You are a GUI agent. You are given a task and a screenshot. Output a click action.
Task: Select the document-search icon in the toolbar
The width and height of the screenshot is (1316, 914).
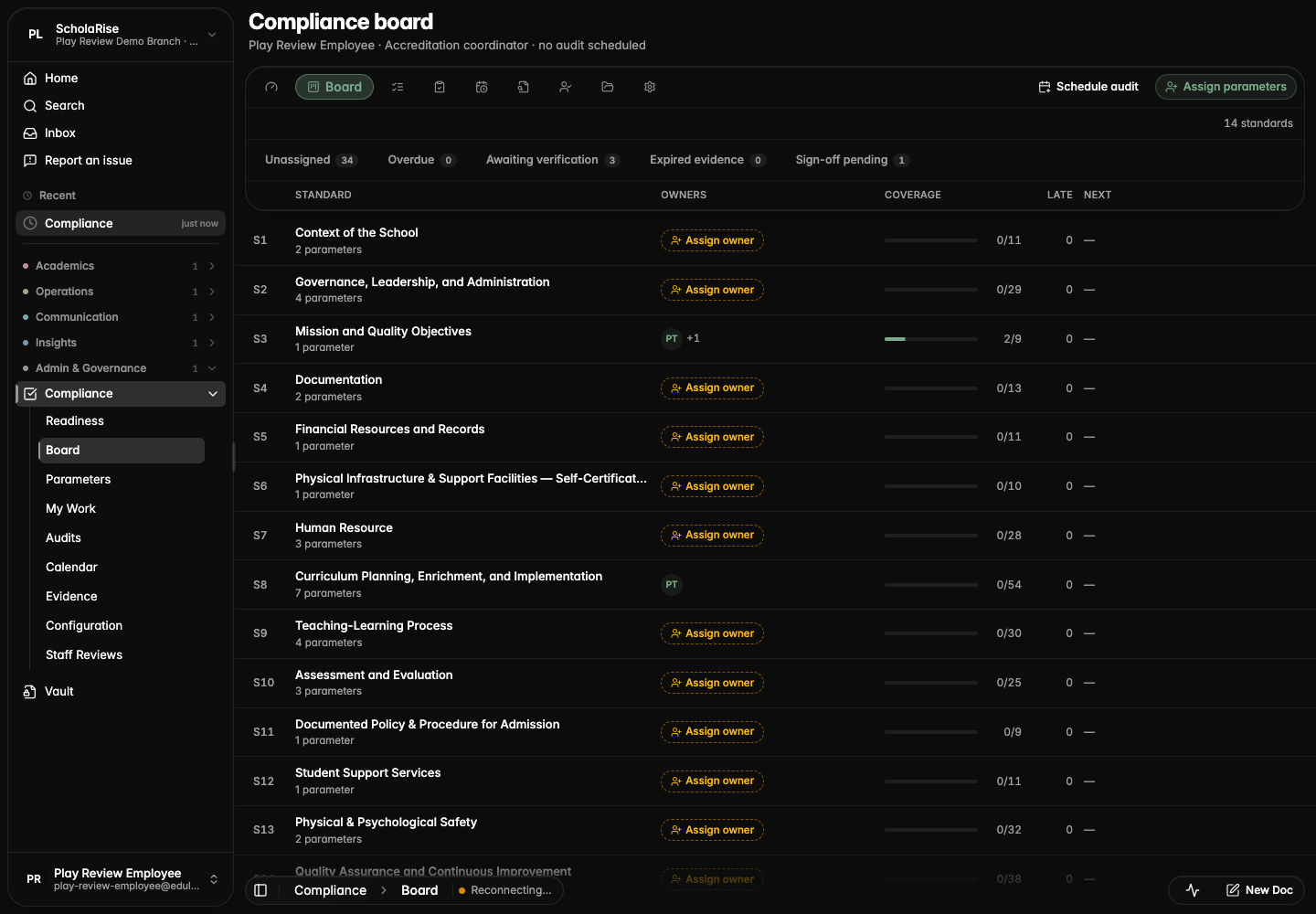[x=524, y=87]
